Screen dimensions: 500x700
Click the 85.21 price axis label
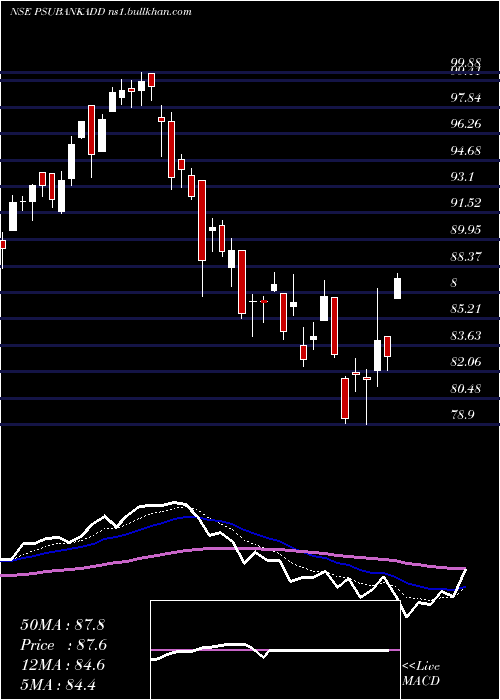click(x=466, y=309)
